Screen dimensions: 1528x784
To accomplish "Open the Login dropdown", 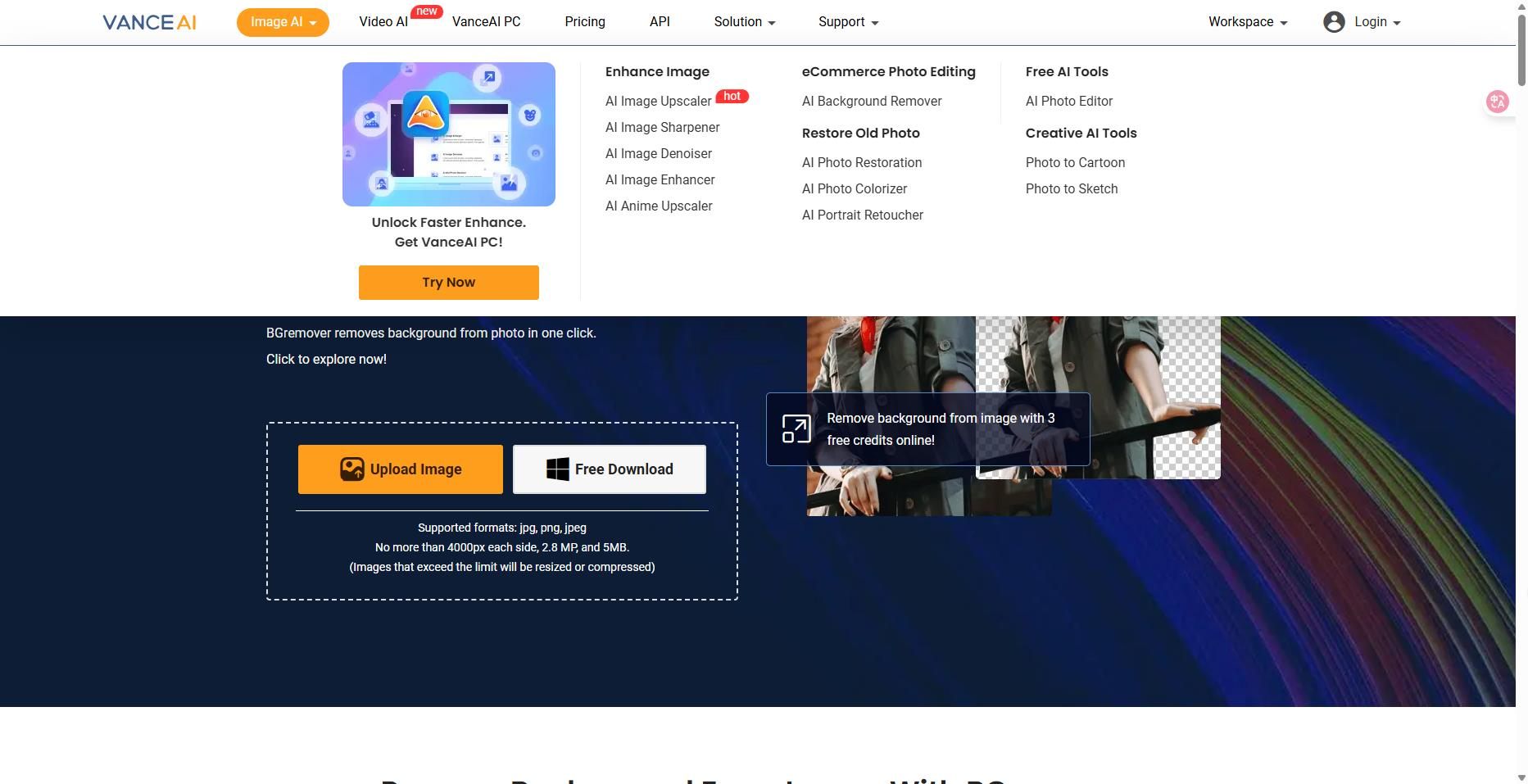I will [x=1377, y=22].
